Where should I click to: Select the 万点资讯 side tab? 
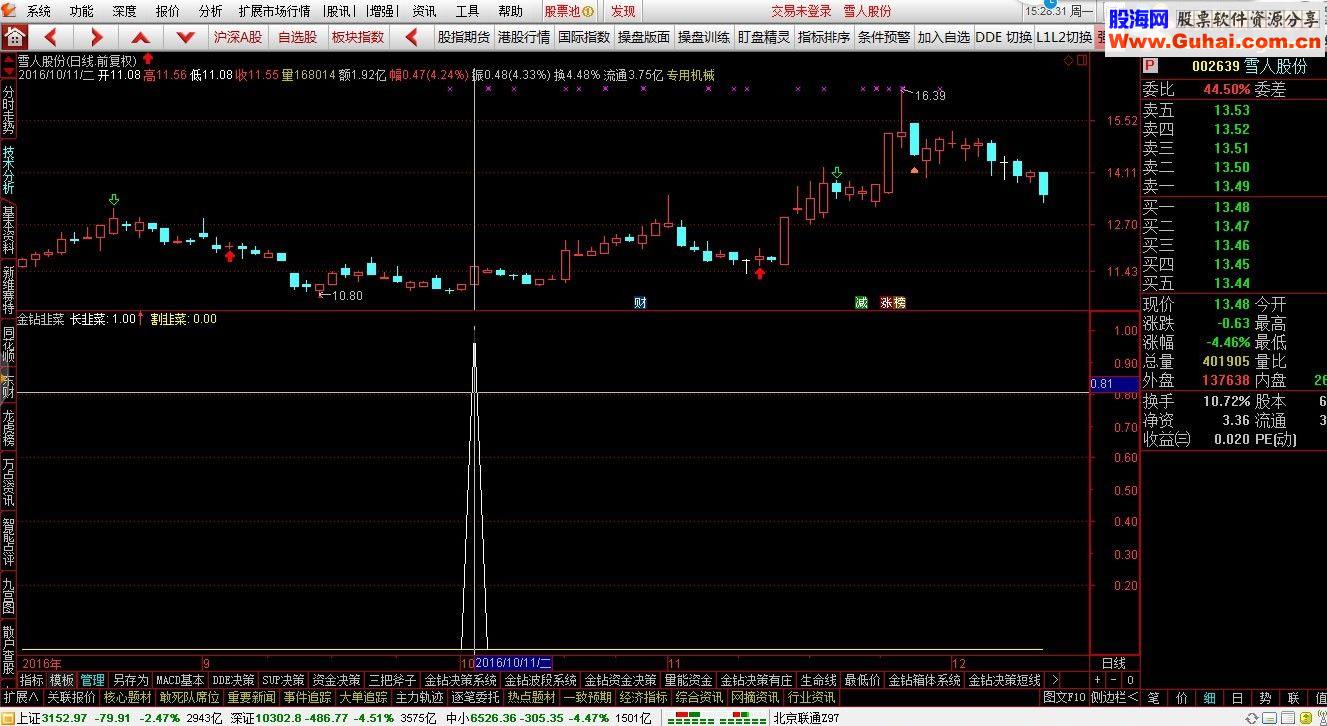point(8,481)
